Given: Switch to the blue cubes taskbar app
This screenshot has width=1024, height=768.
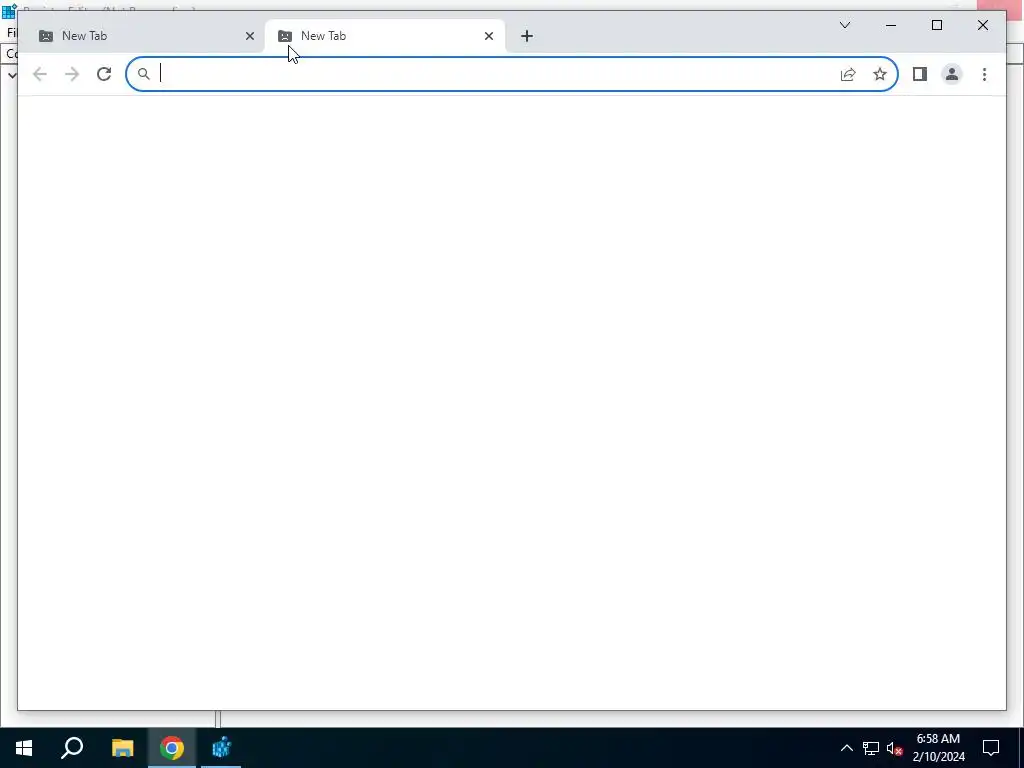Looking at the screenshot, I should click(221, 748).
